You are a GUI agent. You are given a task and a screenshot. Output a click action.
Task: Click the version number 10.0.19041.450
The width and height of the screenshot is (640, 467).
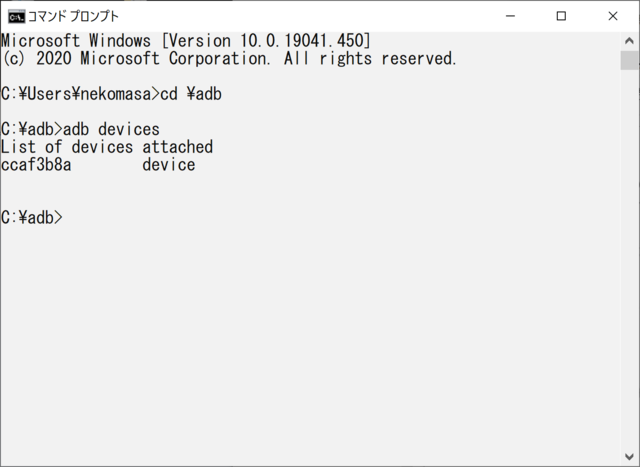(x=301, y=41)
